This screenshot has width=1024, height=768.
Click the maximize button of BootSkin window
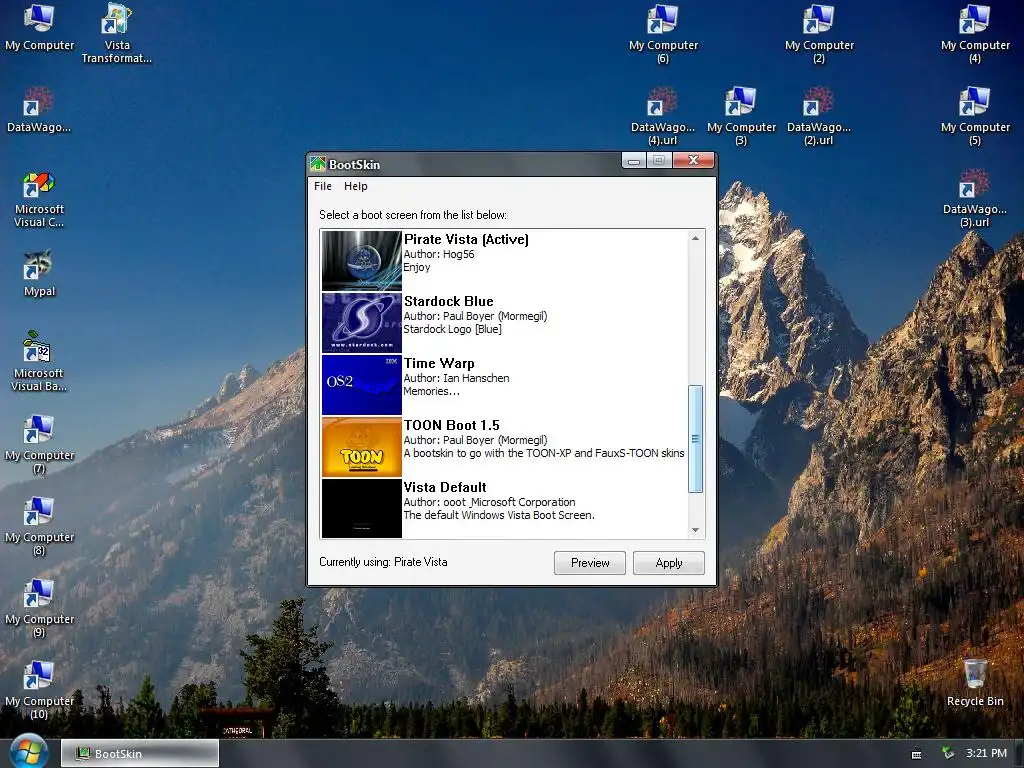tap(659, 161)
